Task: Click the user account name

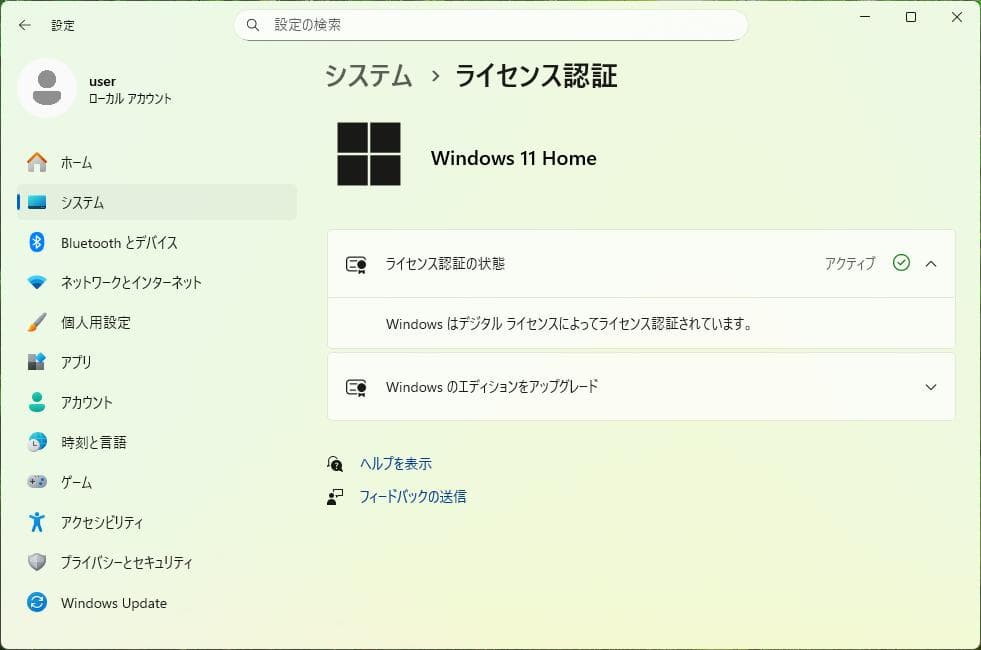Action: click(x=102, y=81)
